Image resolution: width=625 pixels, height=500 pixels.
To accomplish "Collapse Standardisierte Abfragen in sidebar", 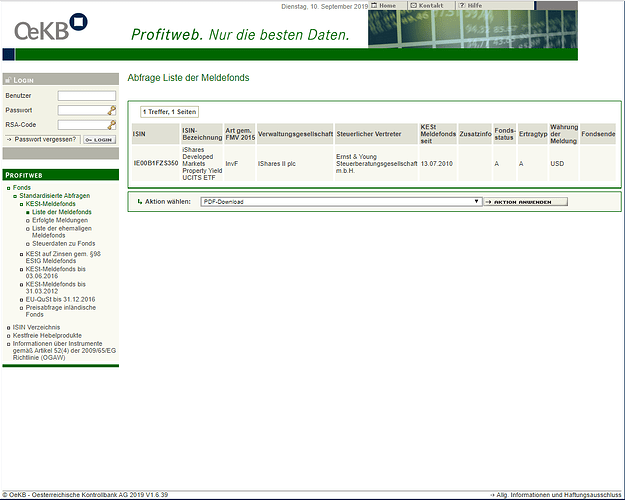I will (15, 196).
